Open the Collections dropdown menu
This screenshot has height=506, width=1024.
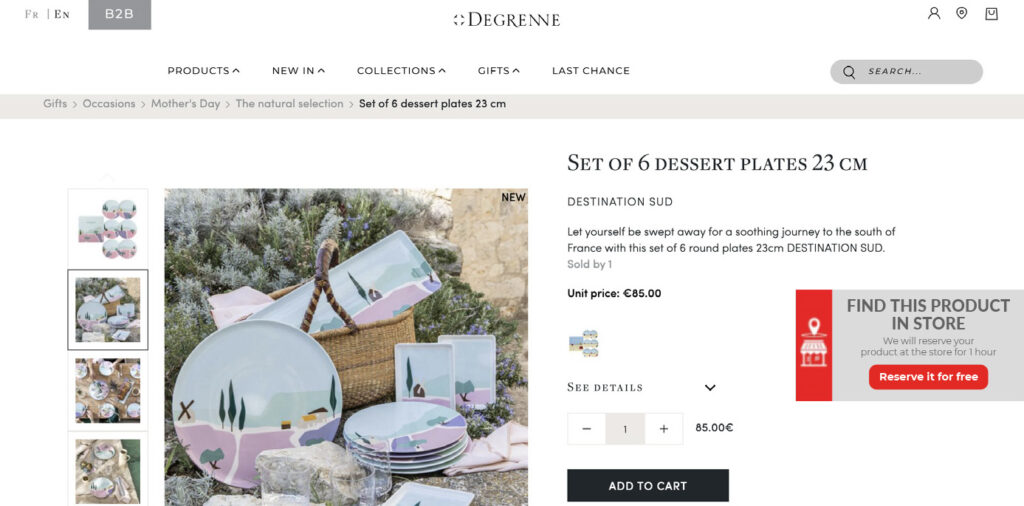pyautogui.click(x=401, y=71)
